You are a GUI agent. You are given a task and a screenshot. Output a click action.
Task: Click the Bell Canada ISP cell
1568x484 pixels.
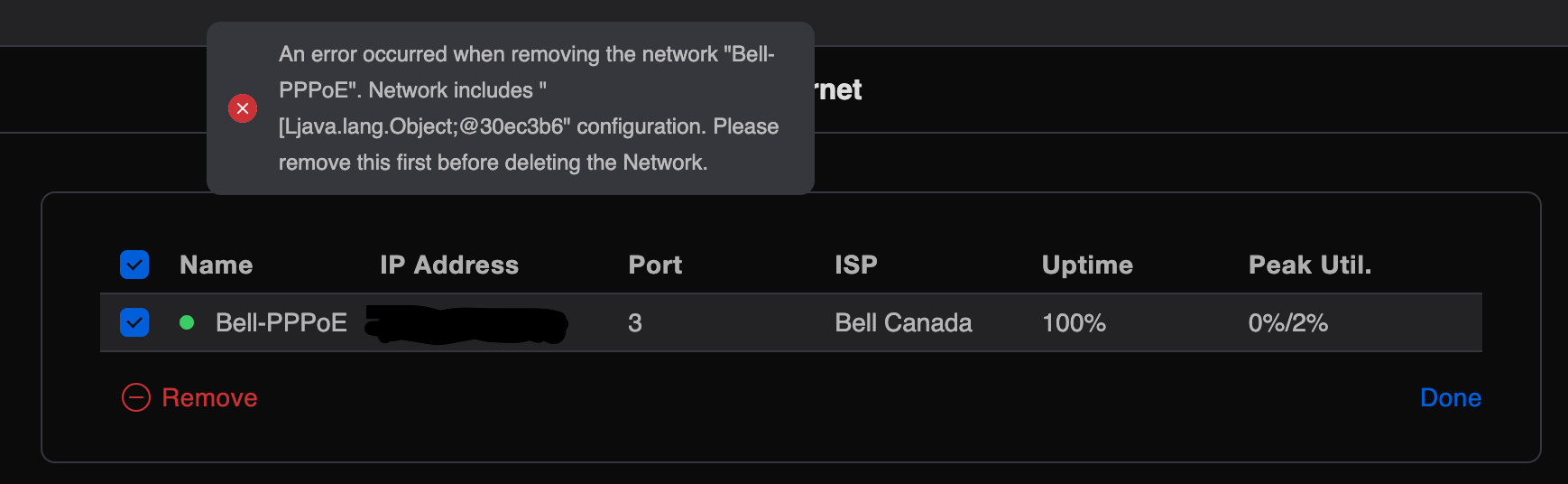(903, 322)
